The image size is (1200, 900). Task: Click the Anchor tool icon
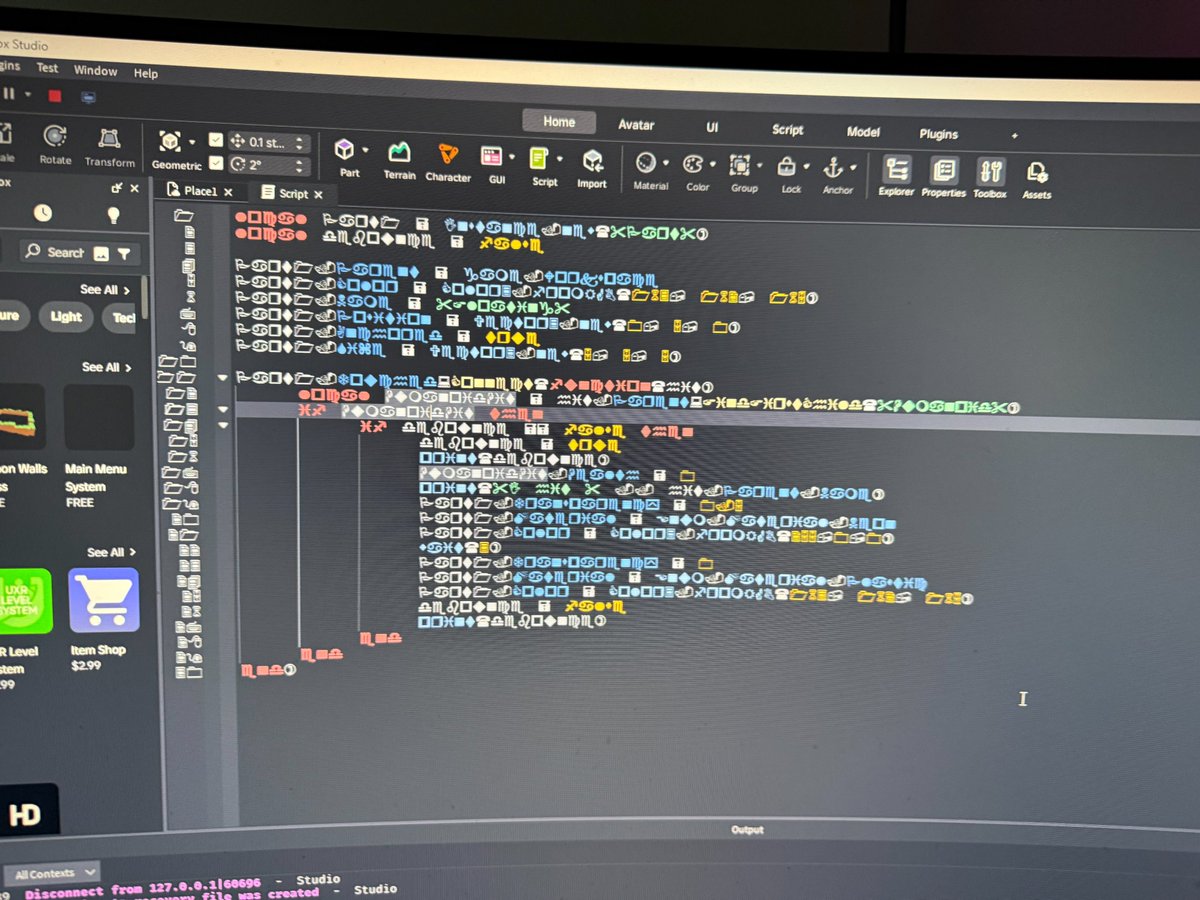[833, 167]
